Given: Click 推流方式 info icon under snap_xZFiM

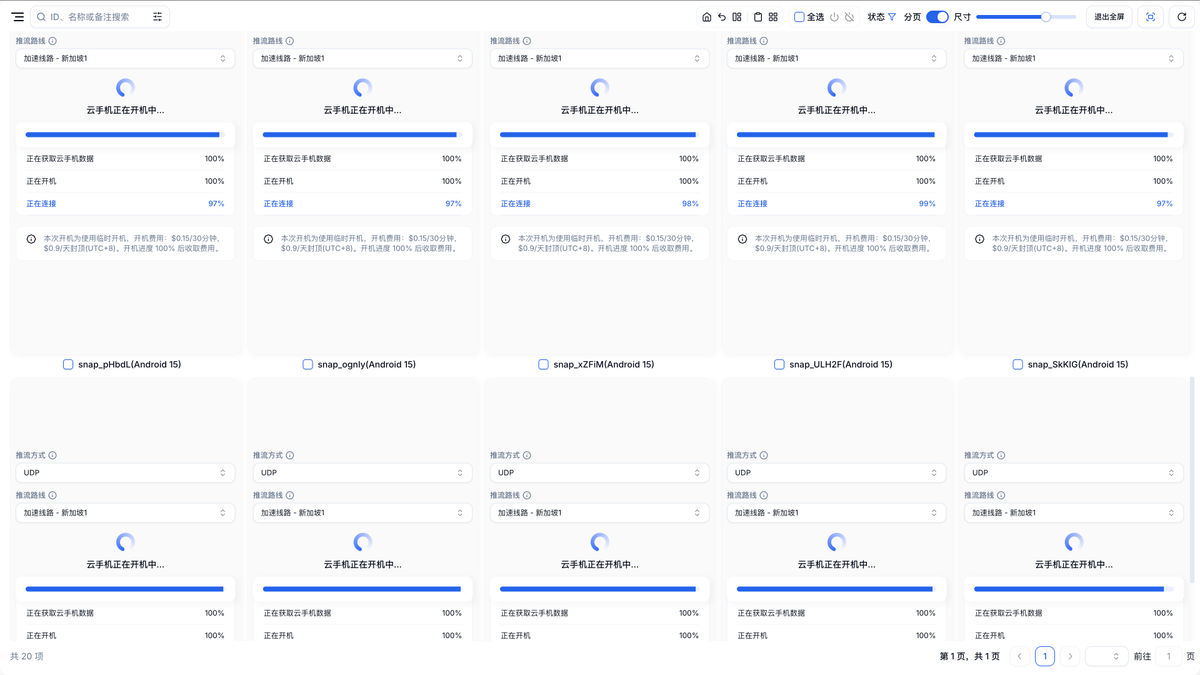Looking at the screenshot, I should pos(527,455).
